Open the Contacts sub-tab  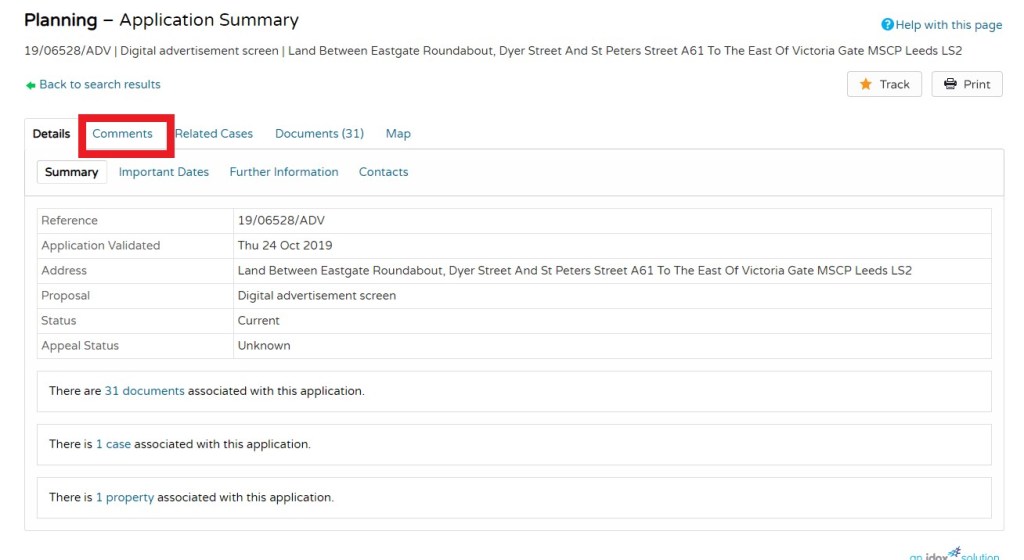click(383, 172)
